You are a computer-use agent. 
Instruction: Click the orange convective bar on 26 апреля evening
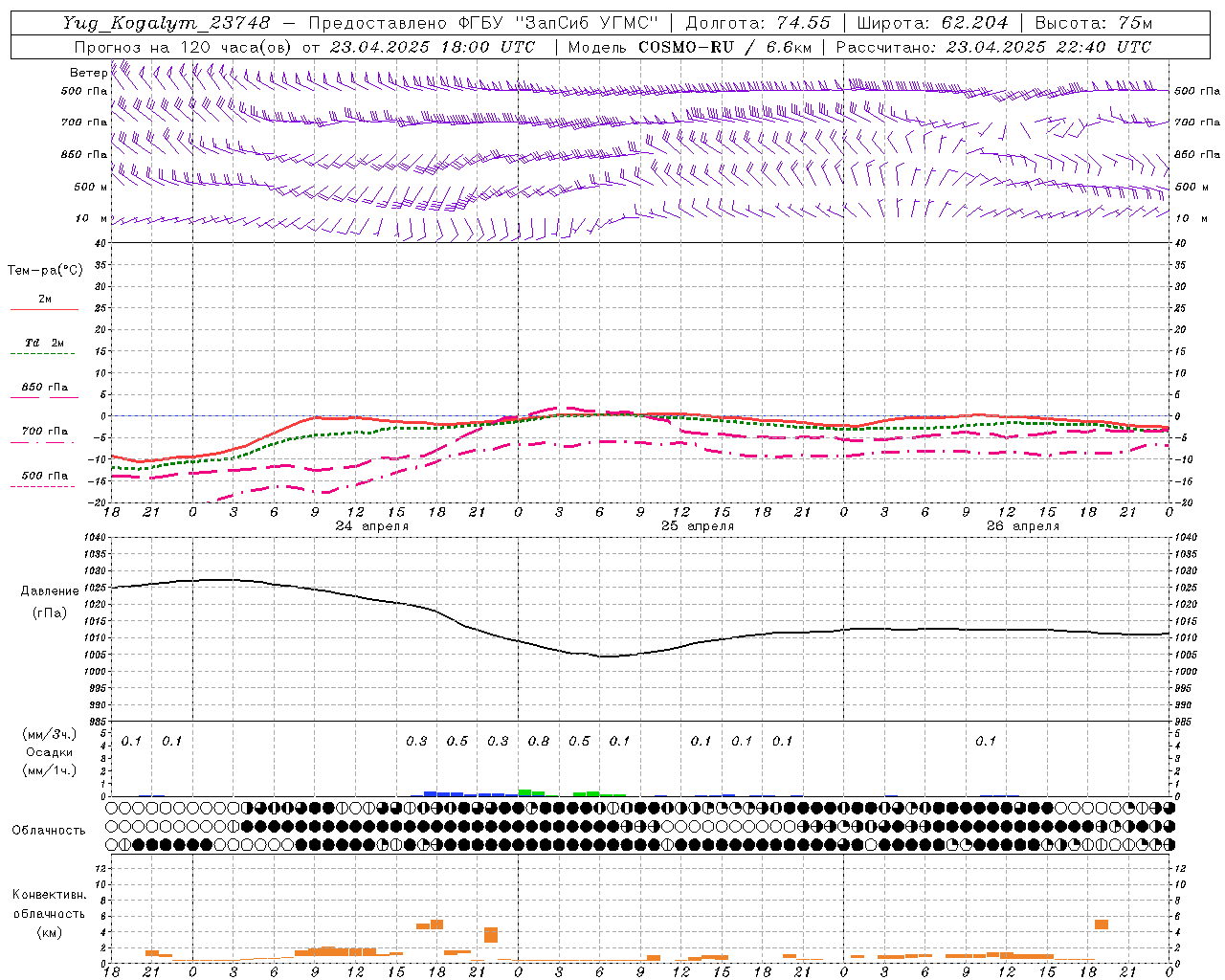point(1102,924)
